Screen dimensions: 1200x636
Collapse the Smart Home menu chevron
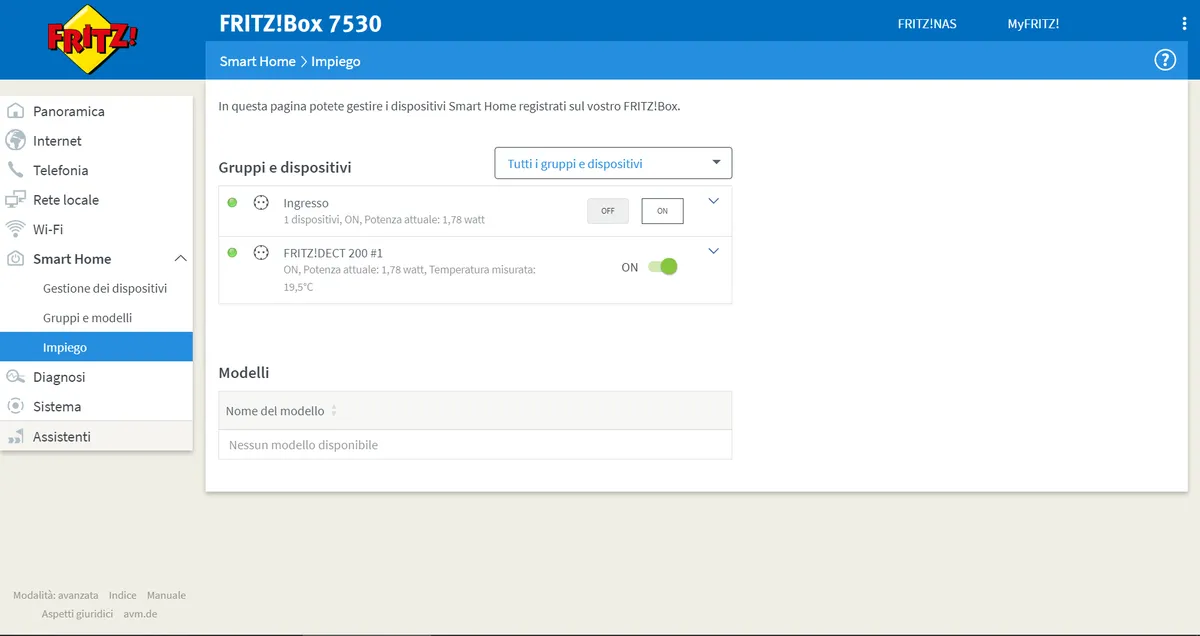point(180,259)
